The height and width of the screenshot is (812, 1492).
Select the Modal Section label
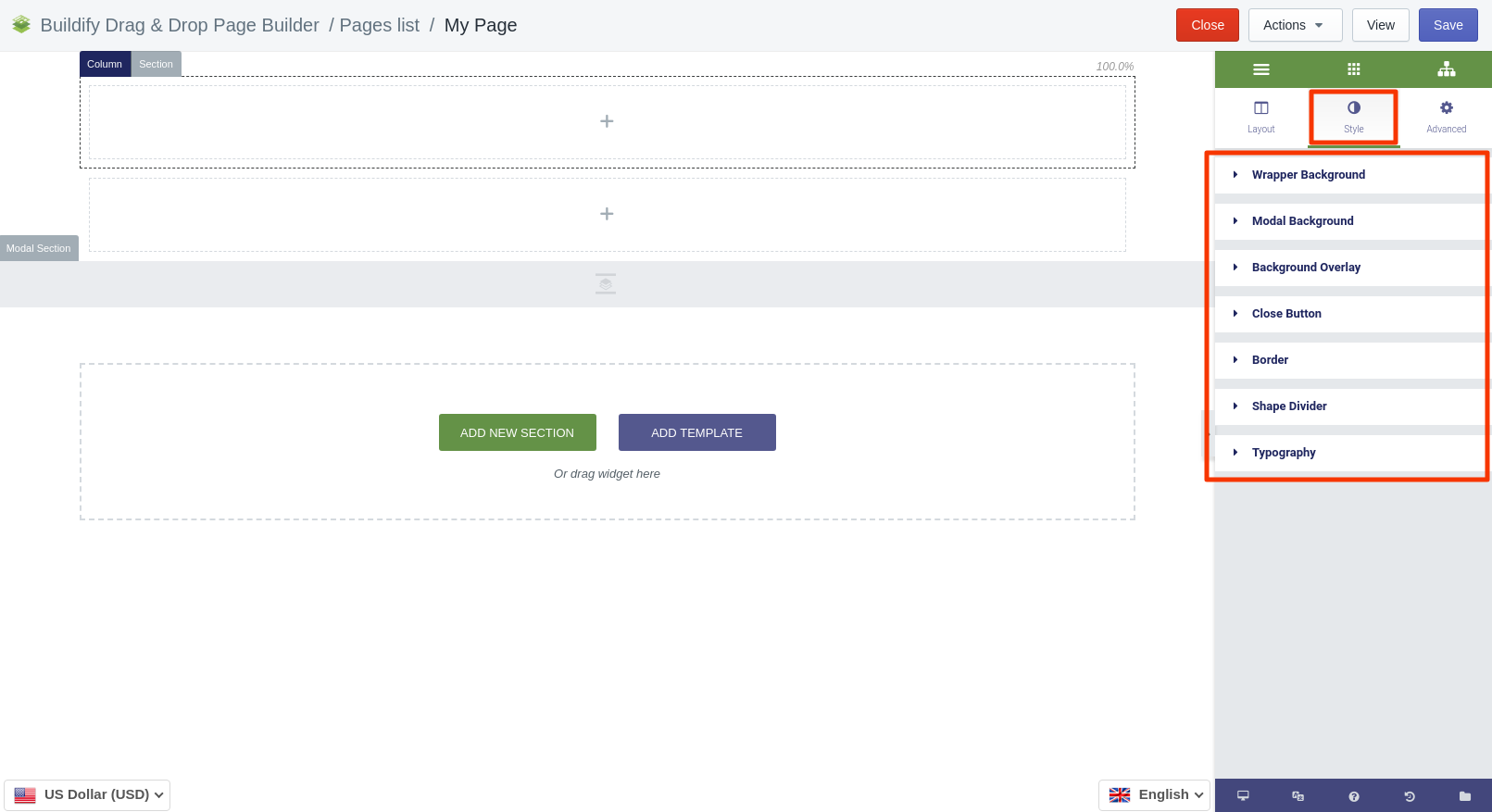tap(39, 248)
